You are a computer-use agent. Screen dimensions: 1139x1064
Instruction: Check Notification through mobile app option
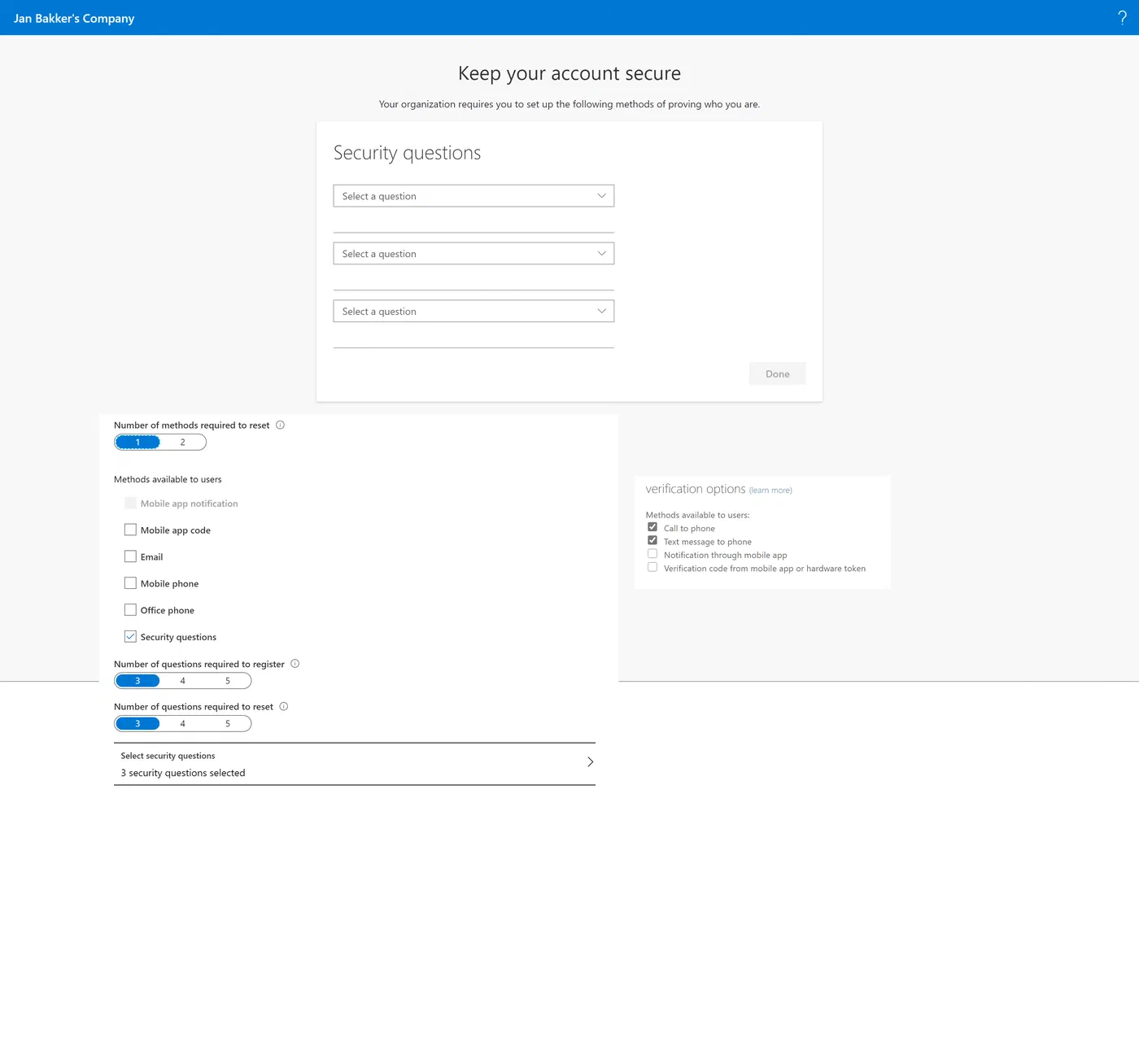(652, 554)
